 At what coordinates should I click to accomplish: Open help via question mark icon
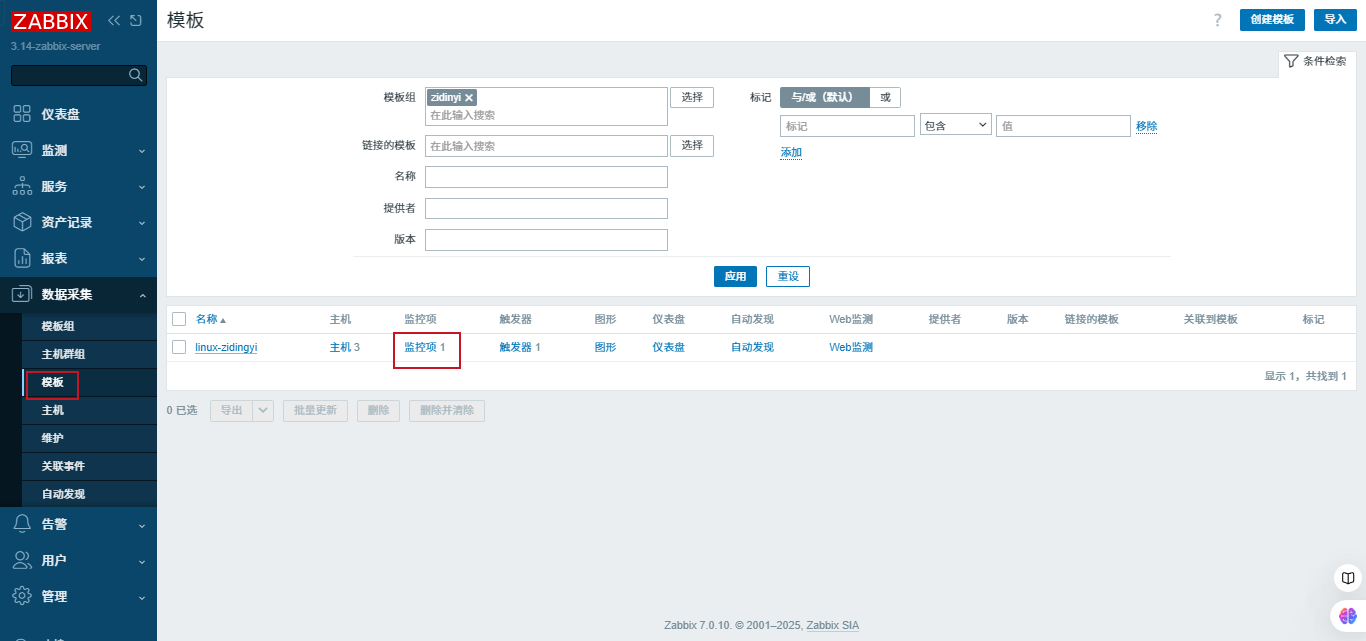coord(1217,20)
